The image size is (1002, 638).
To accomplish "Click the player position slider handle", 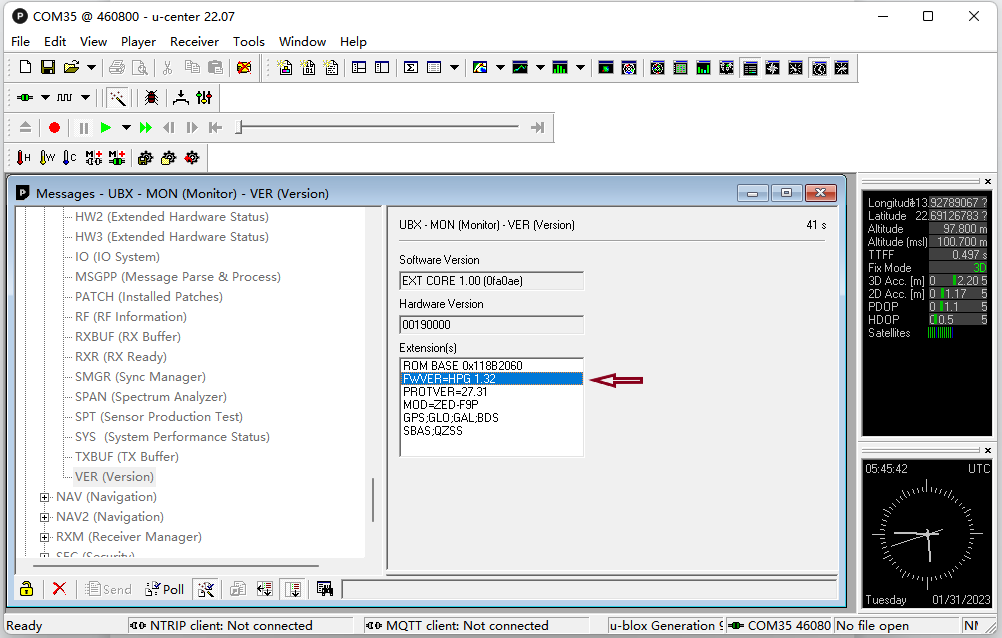I will pyautogui.click(x=239, y=127).
